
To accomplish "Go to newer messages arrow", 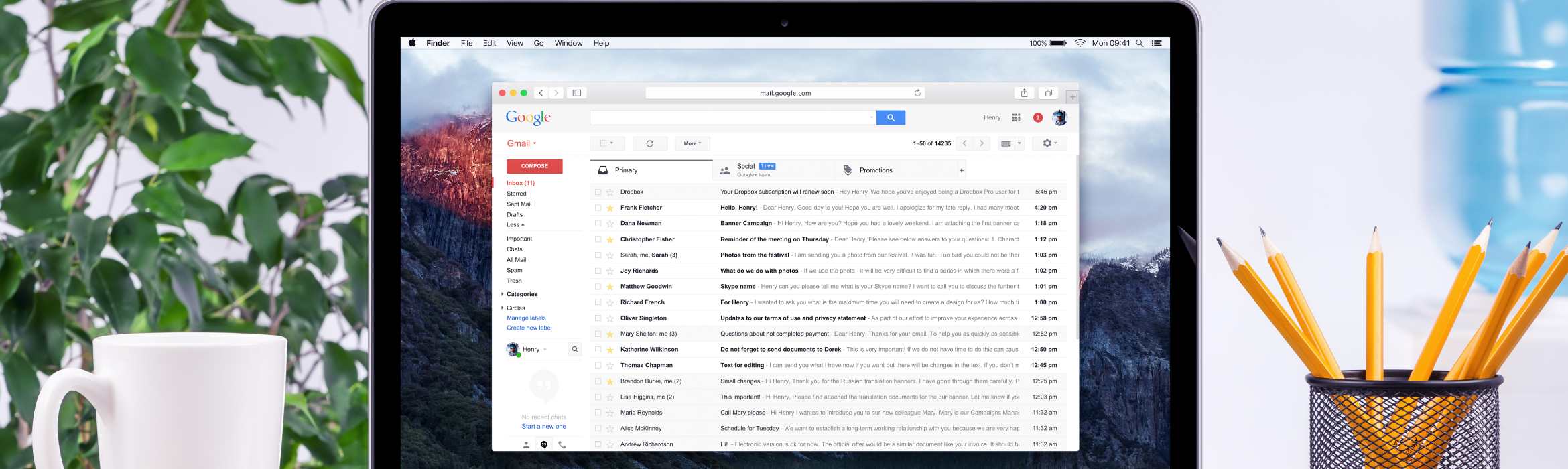I will coord(964,143).
